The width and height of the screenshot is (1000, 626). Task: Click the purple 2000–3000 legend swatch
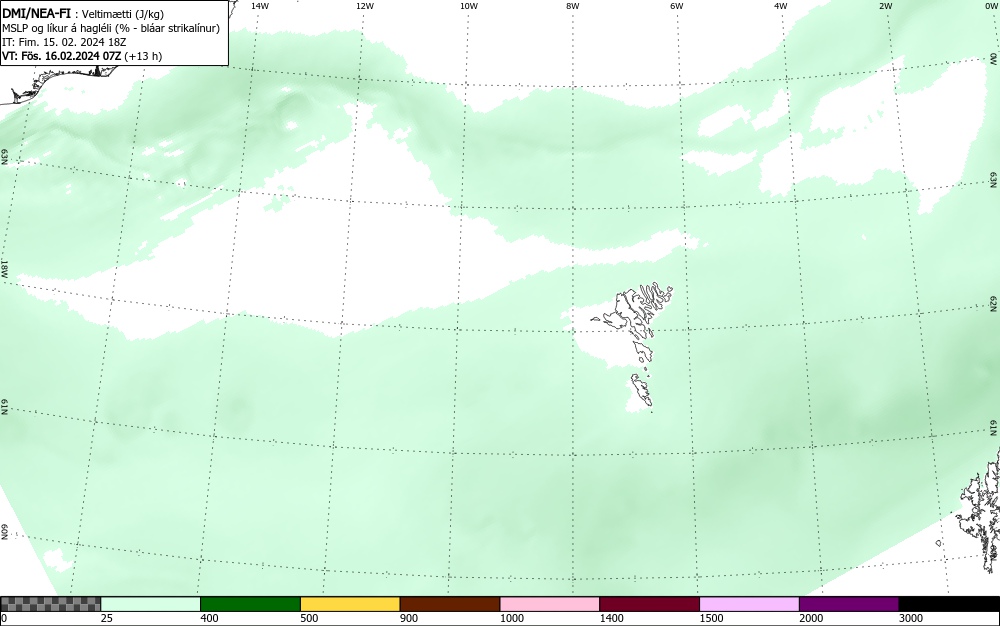click(x=849, y=604)
